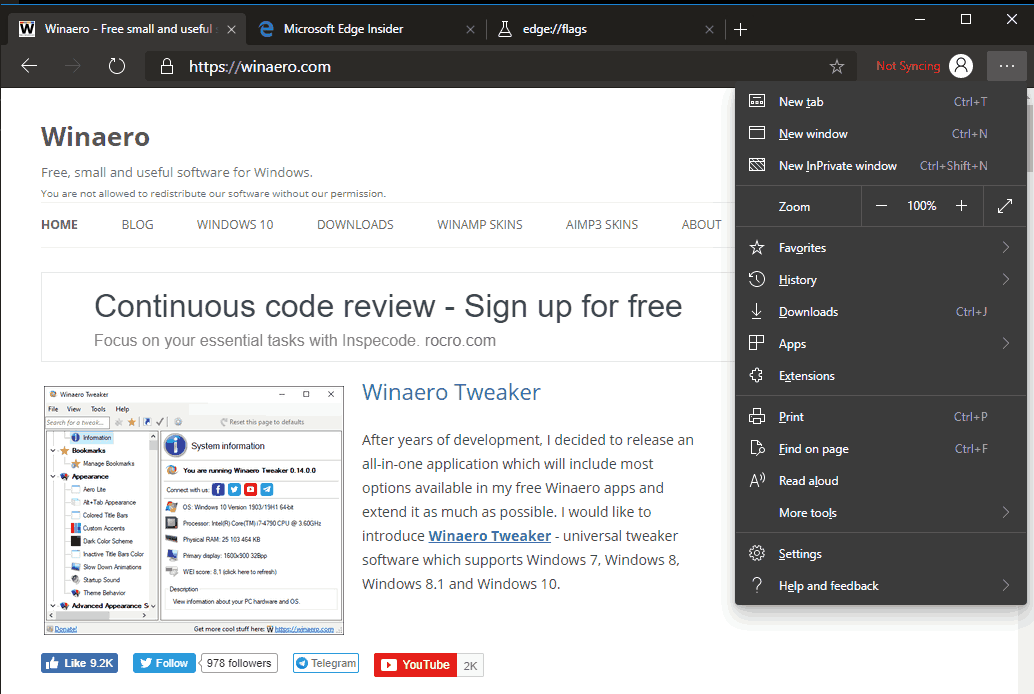This screenshot has height=694, width=1034.
Task: Click the 978 followers counter
Action: click(239, 663)
